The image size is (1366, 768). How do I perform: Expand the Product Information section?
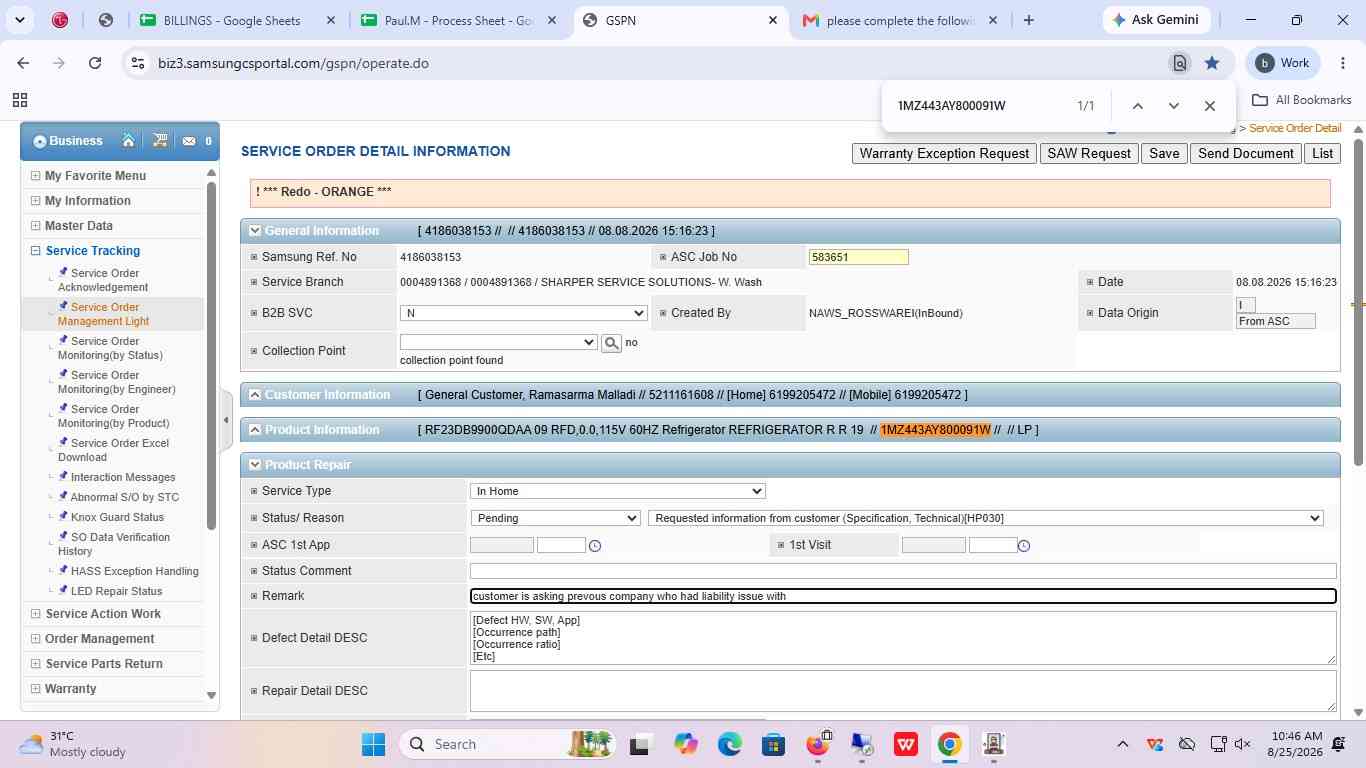(254, 430)
